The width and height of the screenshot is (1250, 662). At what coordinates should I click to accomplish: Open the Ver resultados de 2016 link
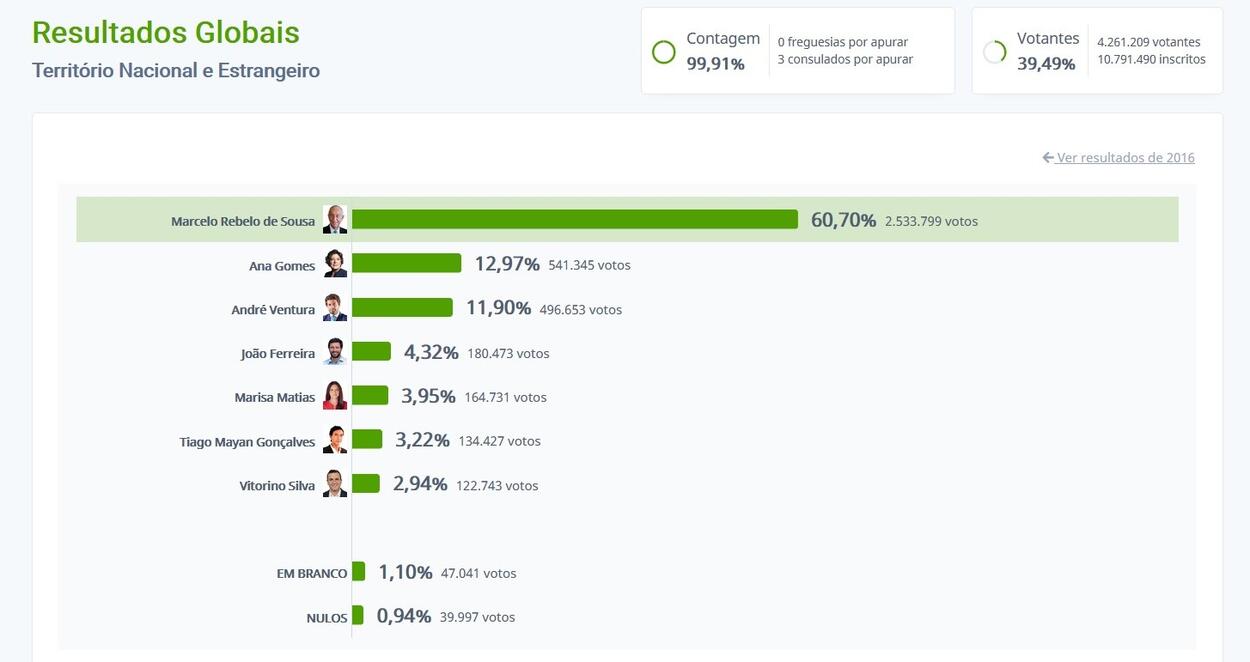click(x=1125, y=155)
